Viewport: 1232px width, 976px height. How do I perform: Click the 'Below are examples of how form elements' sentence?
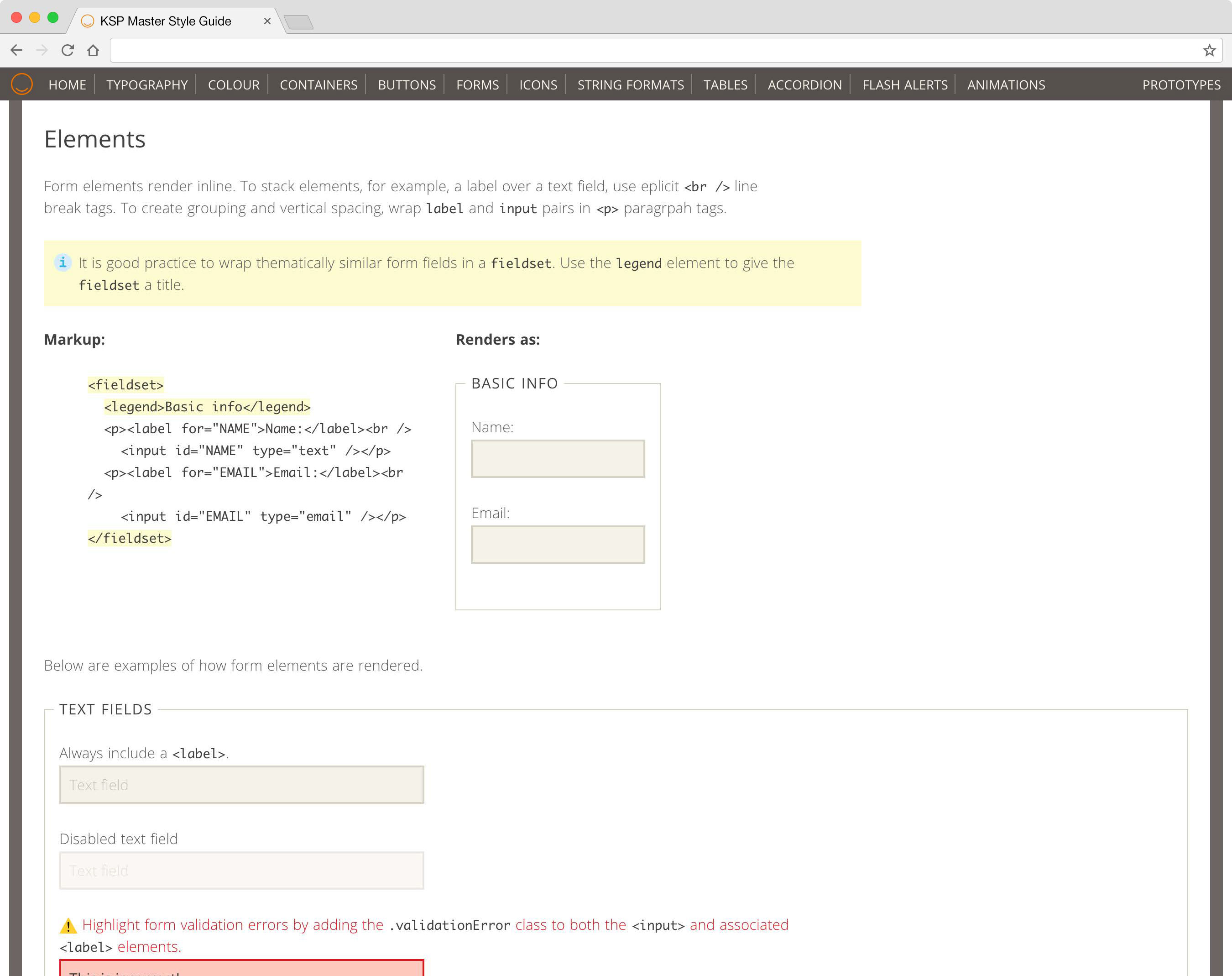click(234, 665)
